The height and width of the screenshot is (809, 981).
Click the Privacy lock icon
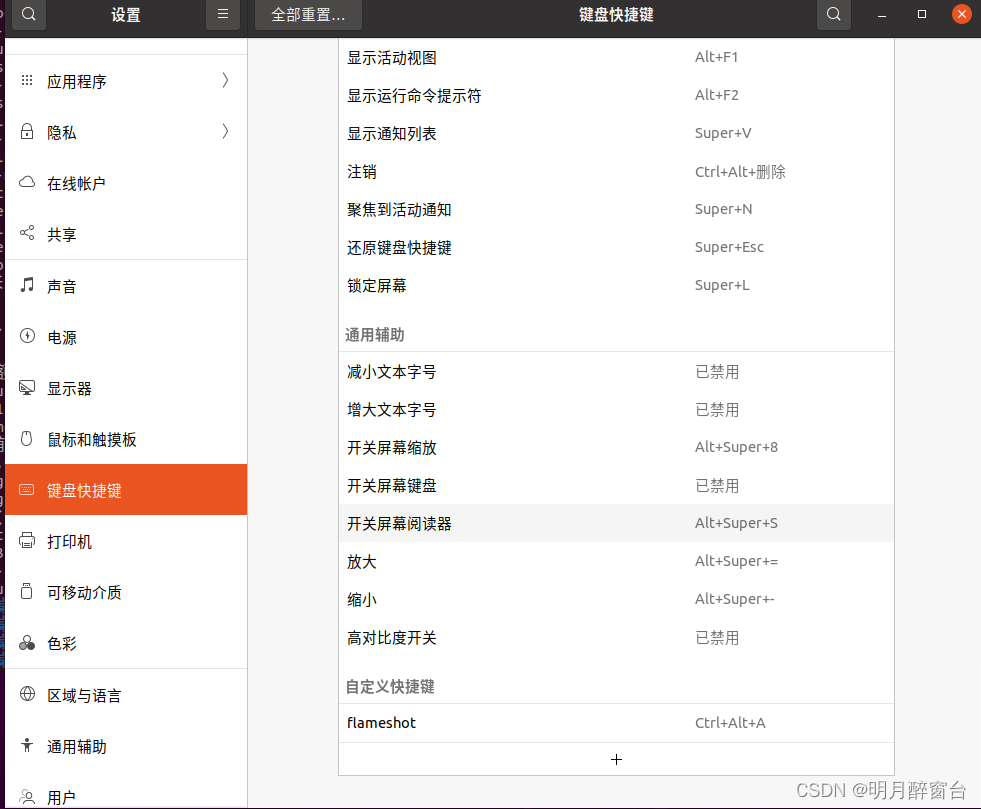27,131
